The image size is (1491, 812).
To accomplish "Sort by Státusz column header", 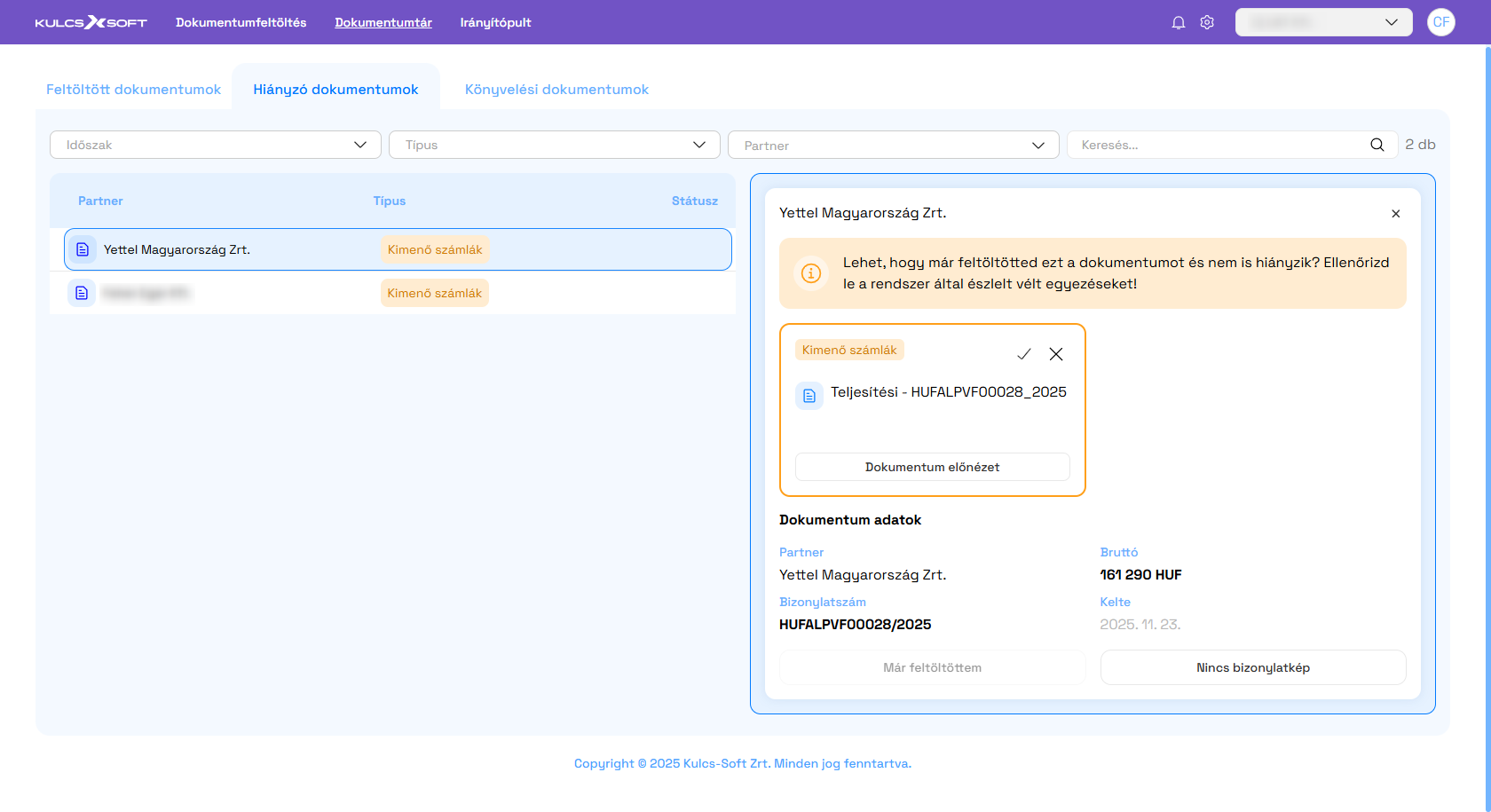I will click(695, 201).
